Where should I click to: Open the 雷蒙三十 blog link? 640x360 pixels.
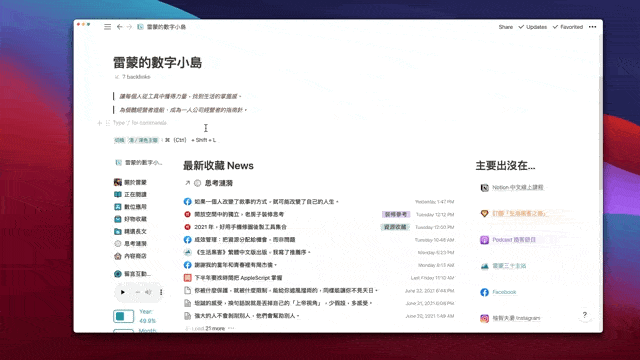click(x=503, y=266)
